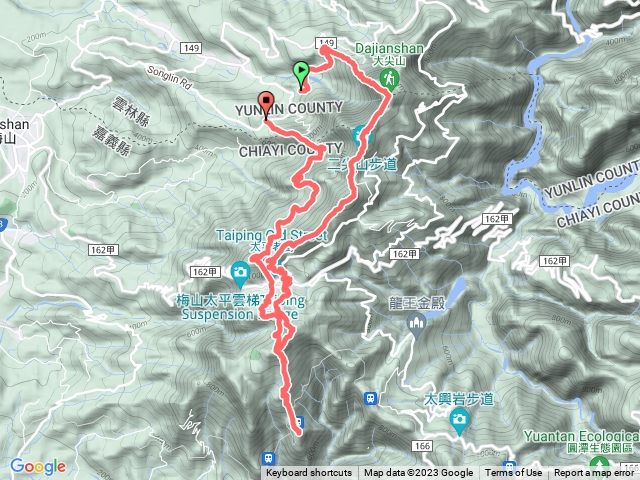Open the Google logo link
The height and width of the screenshot is (480, 640).
point(38,467)
